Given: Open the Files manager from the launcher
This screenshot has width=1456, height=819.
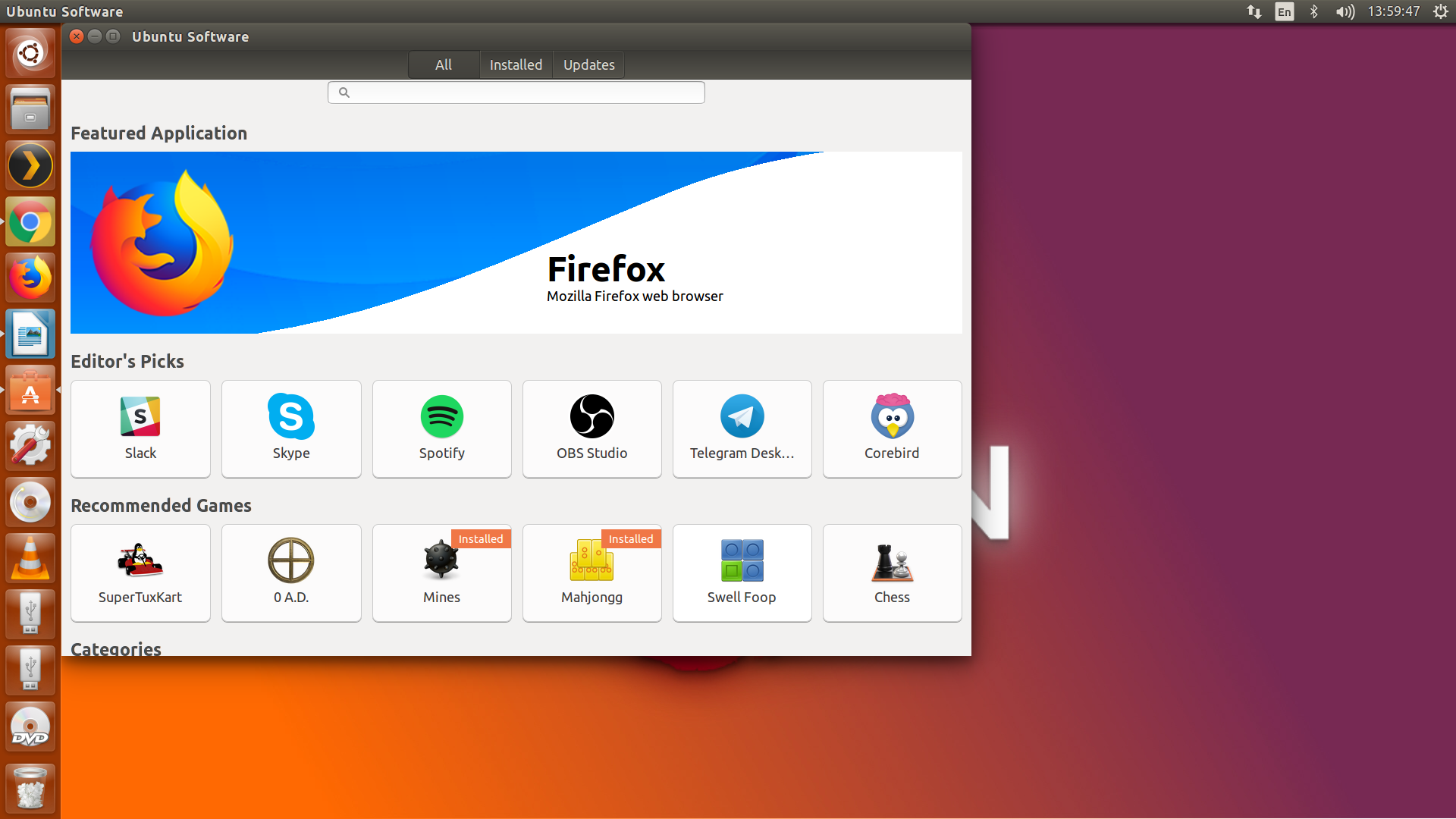Looking at the screenshot, I should coord(30,109).
